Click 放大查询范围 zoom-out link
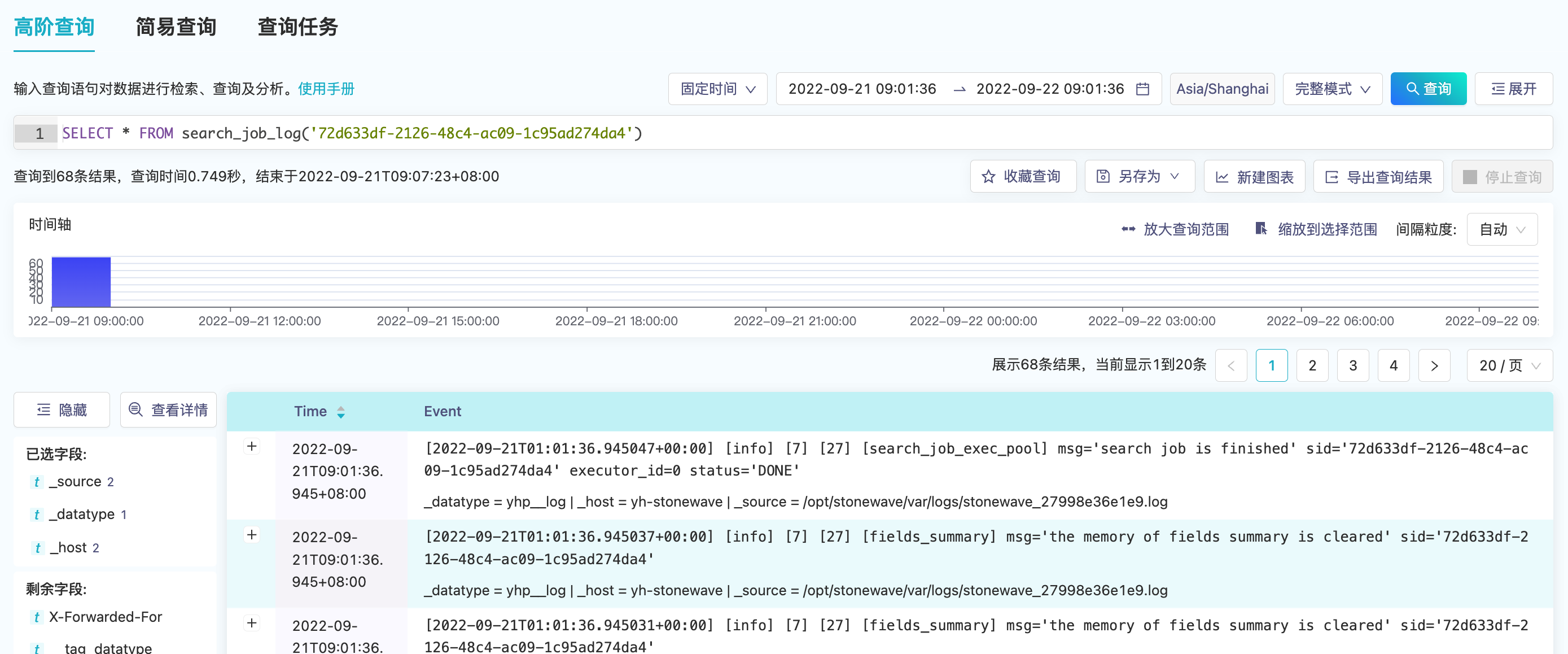Screen dimensions: 1568x654 click(x=1175, y=229)
